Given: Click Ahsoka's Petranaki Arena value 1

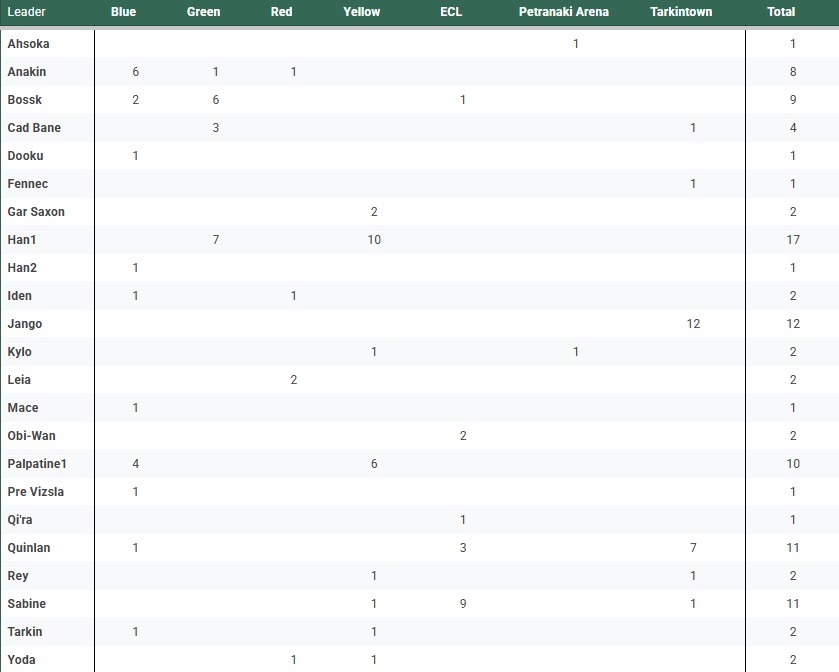Looking at the screenshot, I should coord(576,44).
